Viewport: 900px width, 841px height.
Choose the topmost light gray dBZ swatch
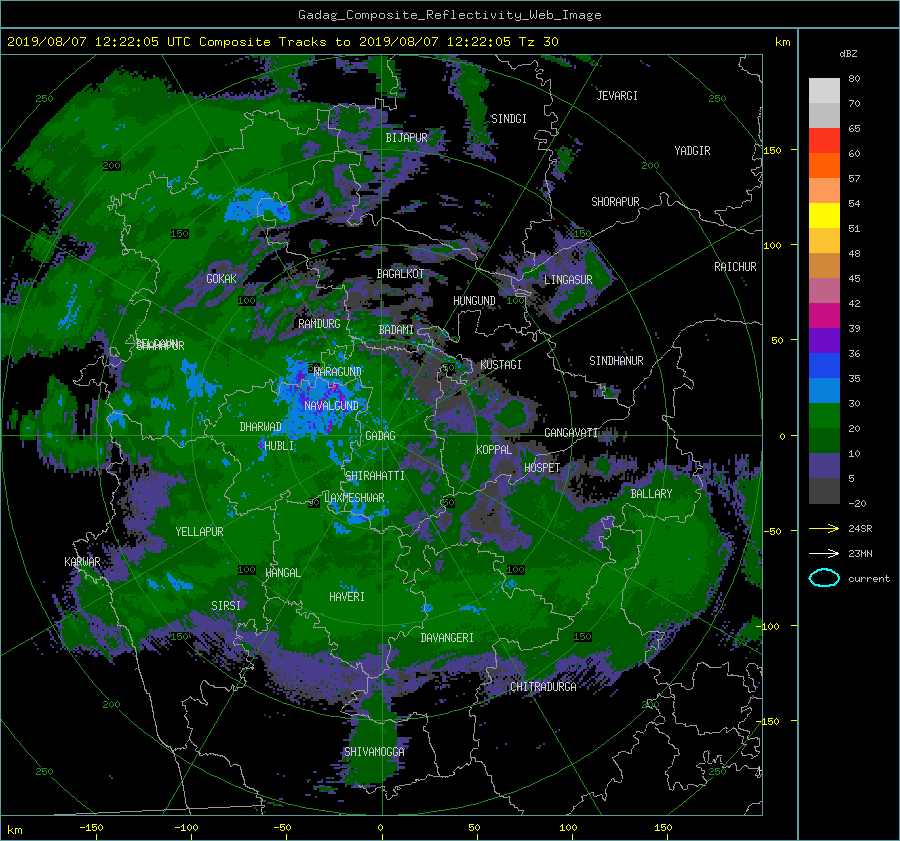(x=824, y=91)
